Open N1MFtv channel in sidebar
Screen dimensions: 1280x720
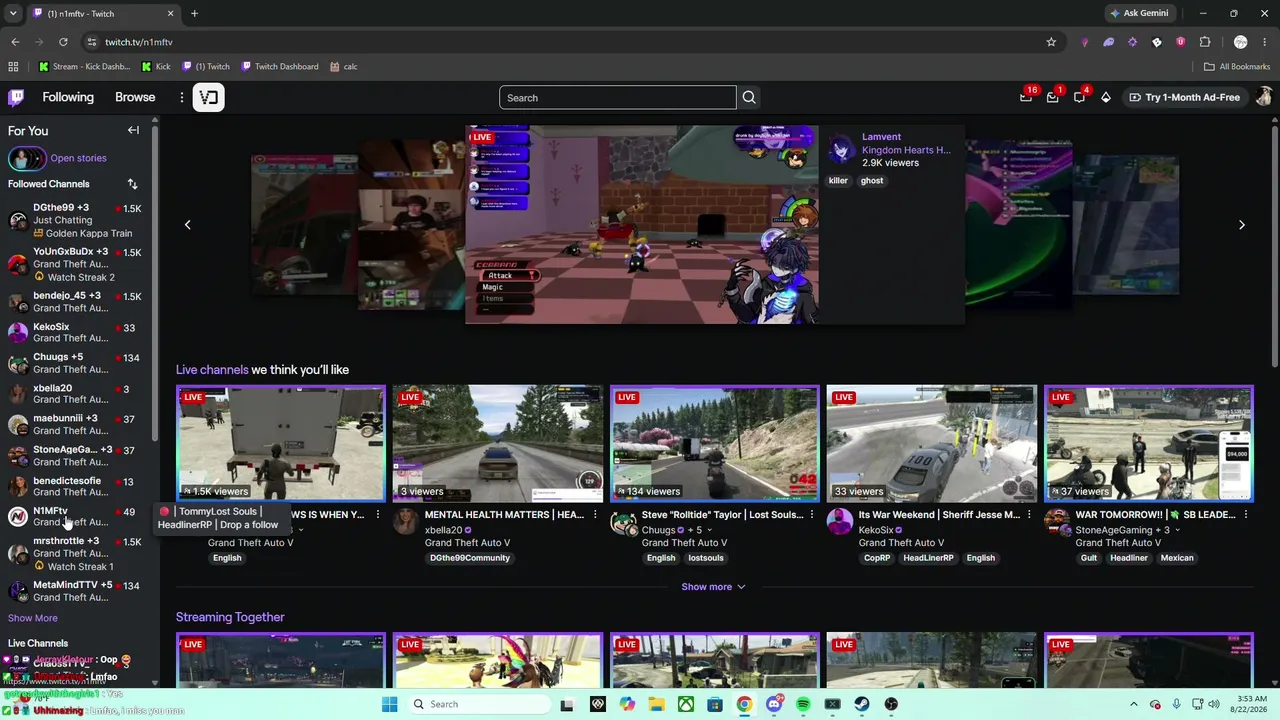(x=78, y=516)
